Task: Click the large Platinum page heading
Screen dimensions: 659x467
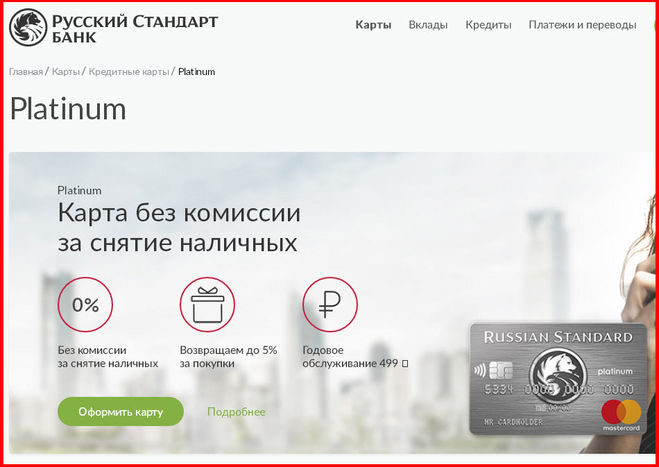Action: point(68,109)
